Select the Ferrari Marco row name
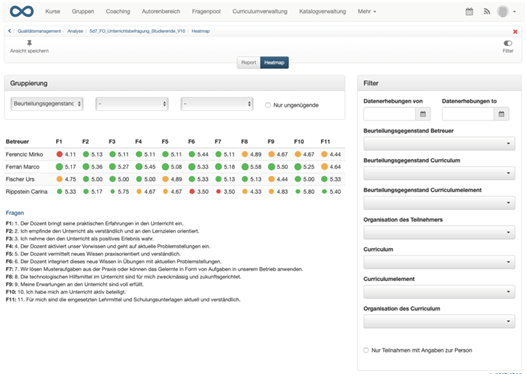The width and height of the screenshot is (527, 376). (23, 167)
